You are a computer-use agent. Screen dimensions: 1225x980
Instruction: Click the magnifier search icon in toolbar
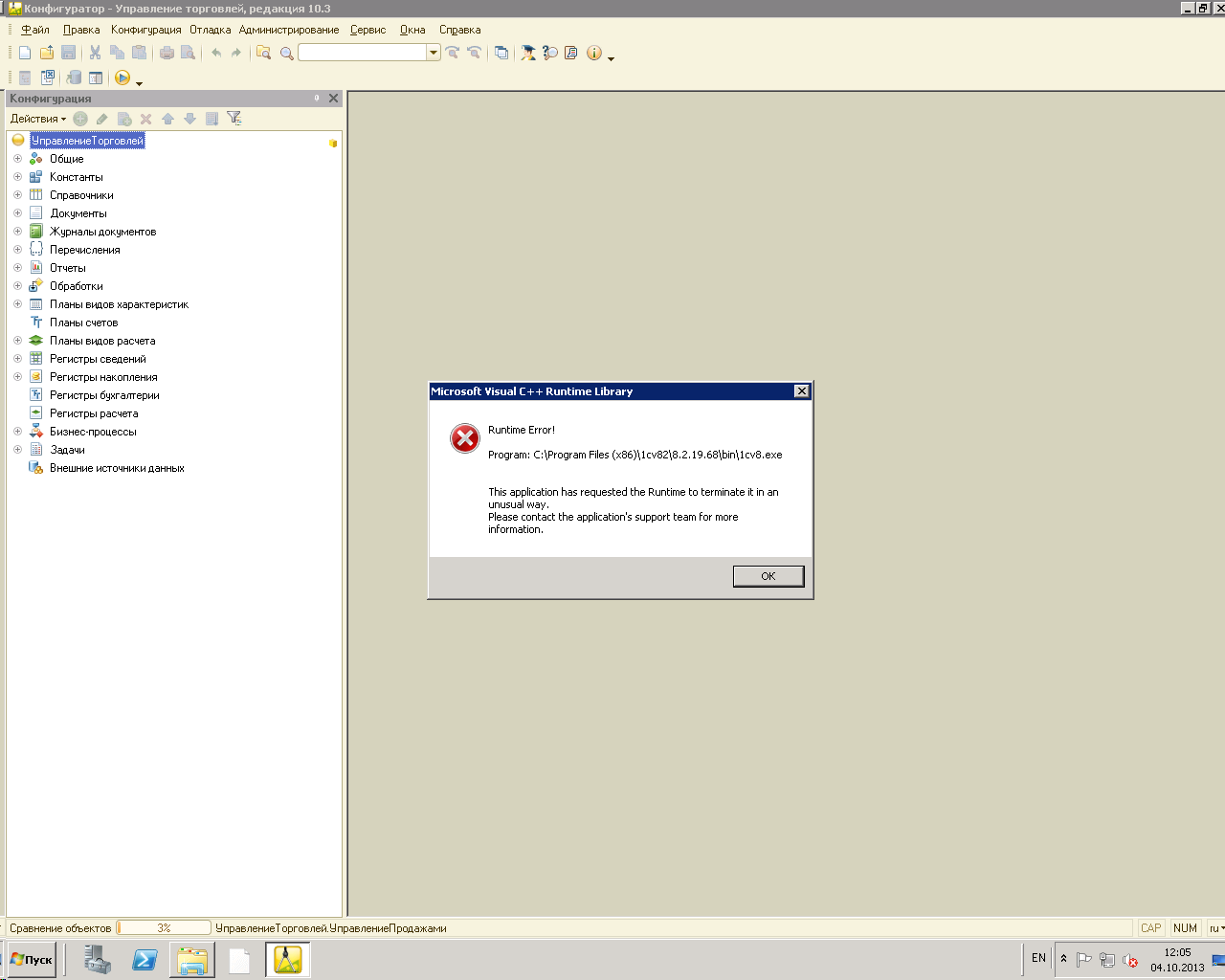point(286,53)
